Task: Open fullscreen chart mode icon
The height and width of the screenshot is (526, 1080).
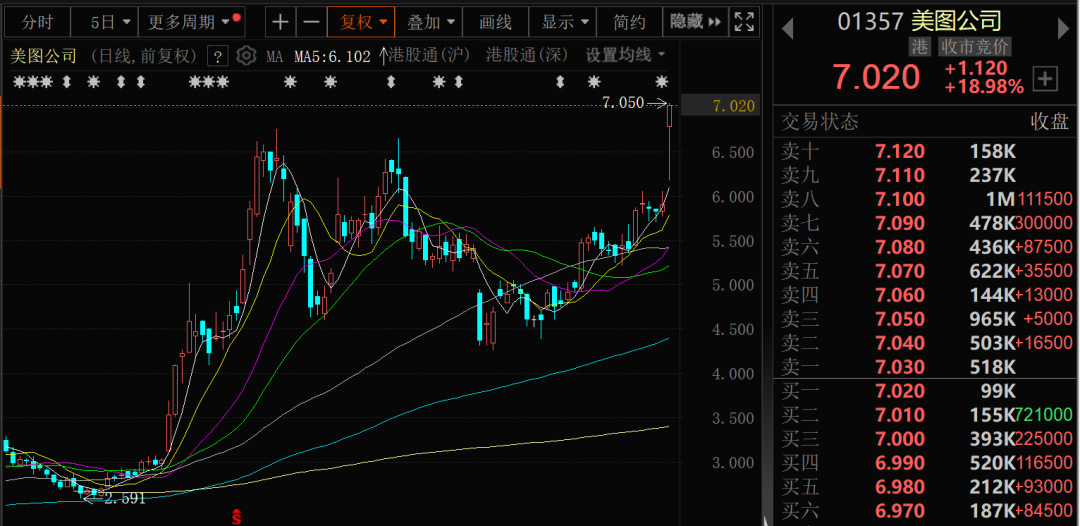Action: [x=744, y=22]
